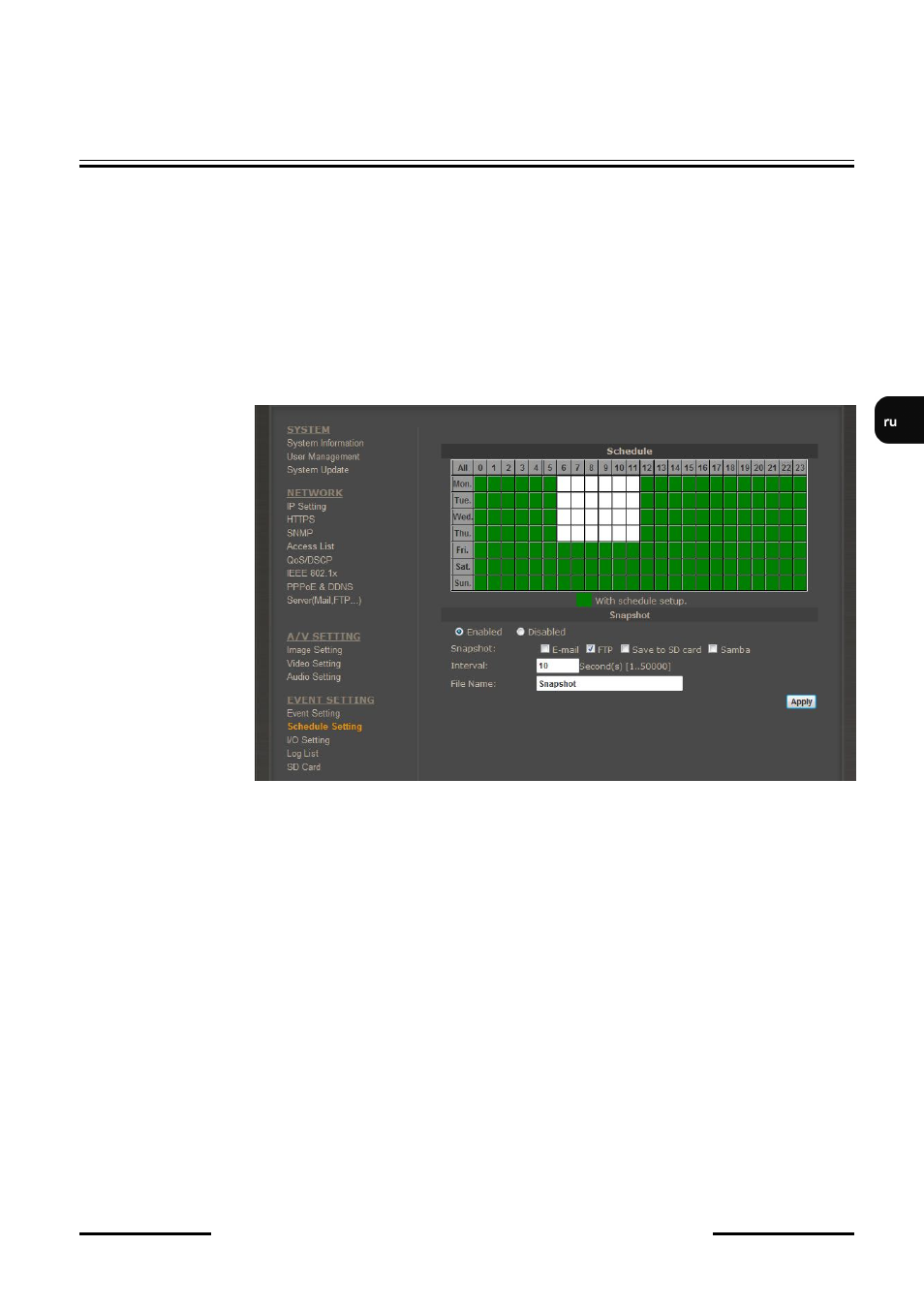Click the ru language tab
The image size is (924, 1308).
(x=899, y=420)
